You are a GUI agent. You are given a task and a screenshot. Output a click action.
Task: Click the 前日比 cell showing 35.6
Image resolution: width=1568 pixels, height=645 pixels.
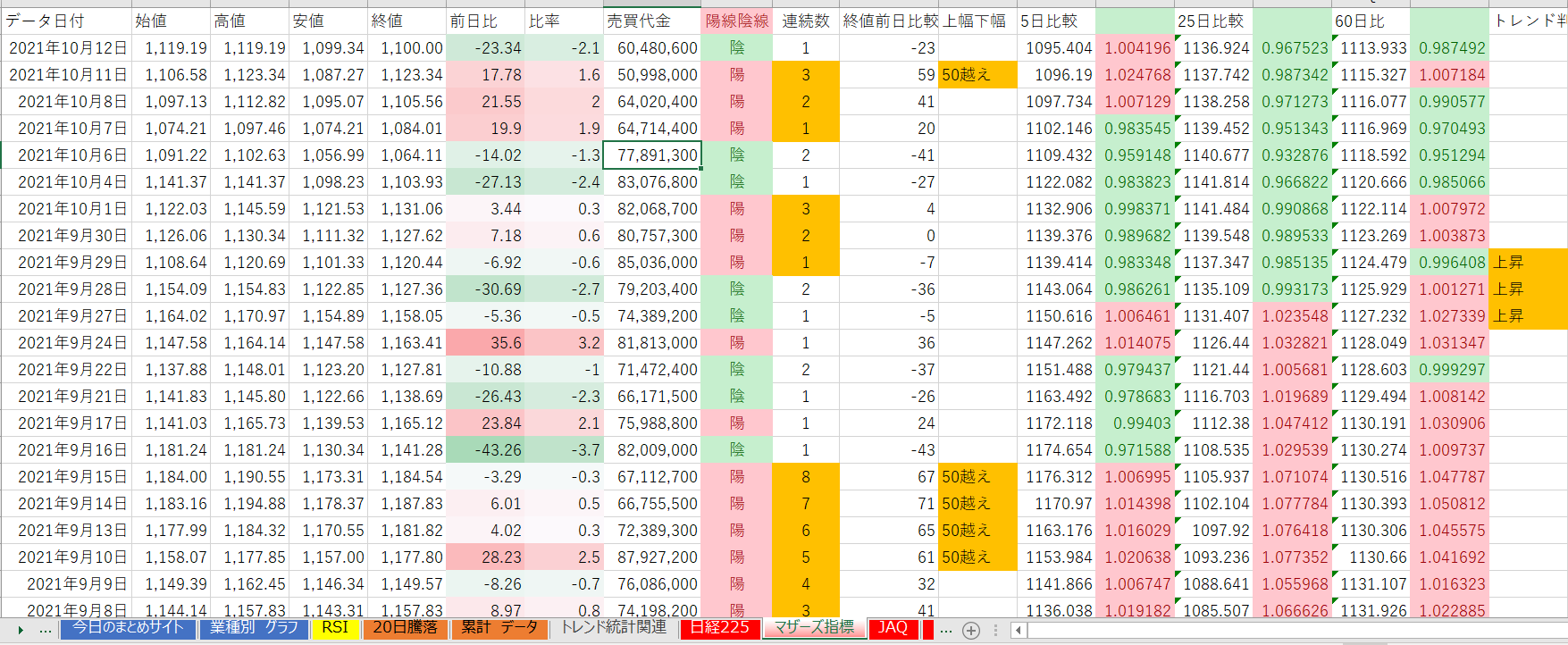click(485, 343)
